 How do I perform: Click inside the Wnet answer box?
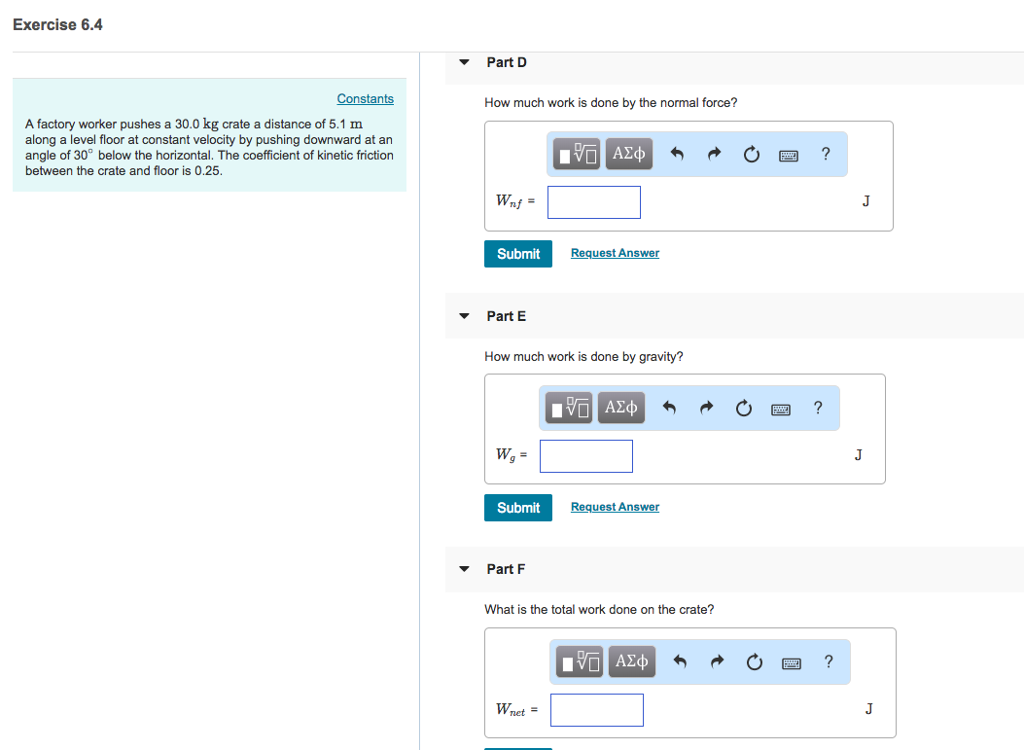pyautogui.click(x=596, y=710)
